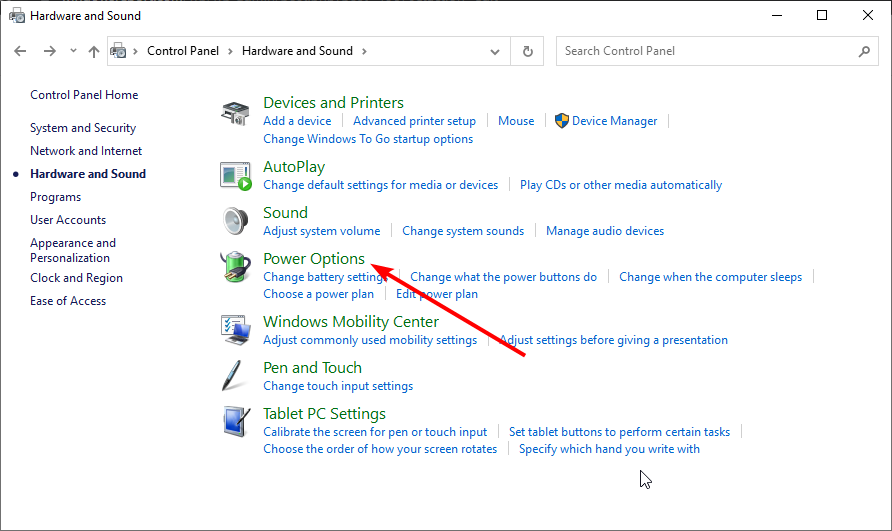Open Windows Mobility Center heading

pos(351,322)
